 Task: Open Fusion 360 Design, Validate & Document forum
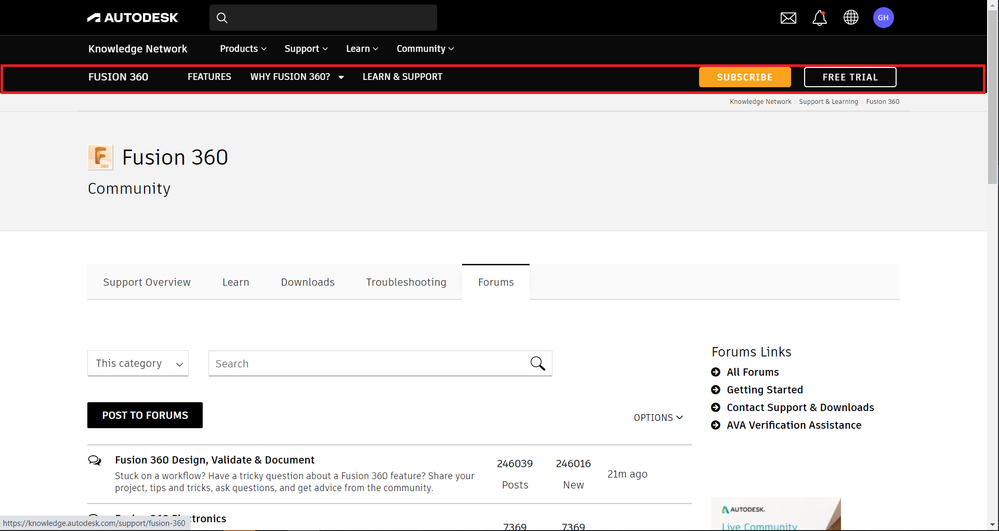pyautogui.click(x=215, y=460)
